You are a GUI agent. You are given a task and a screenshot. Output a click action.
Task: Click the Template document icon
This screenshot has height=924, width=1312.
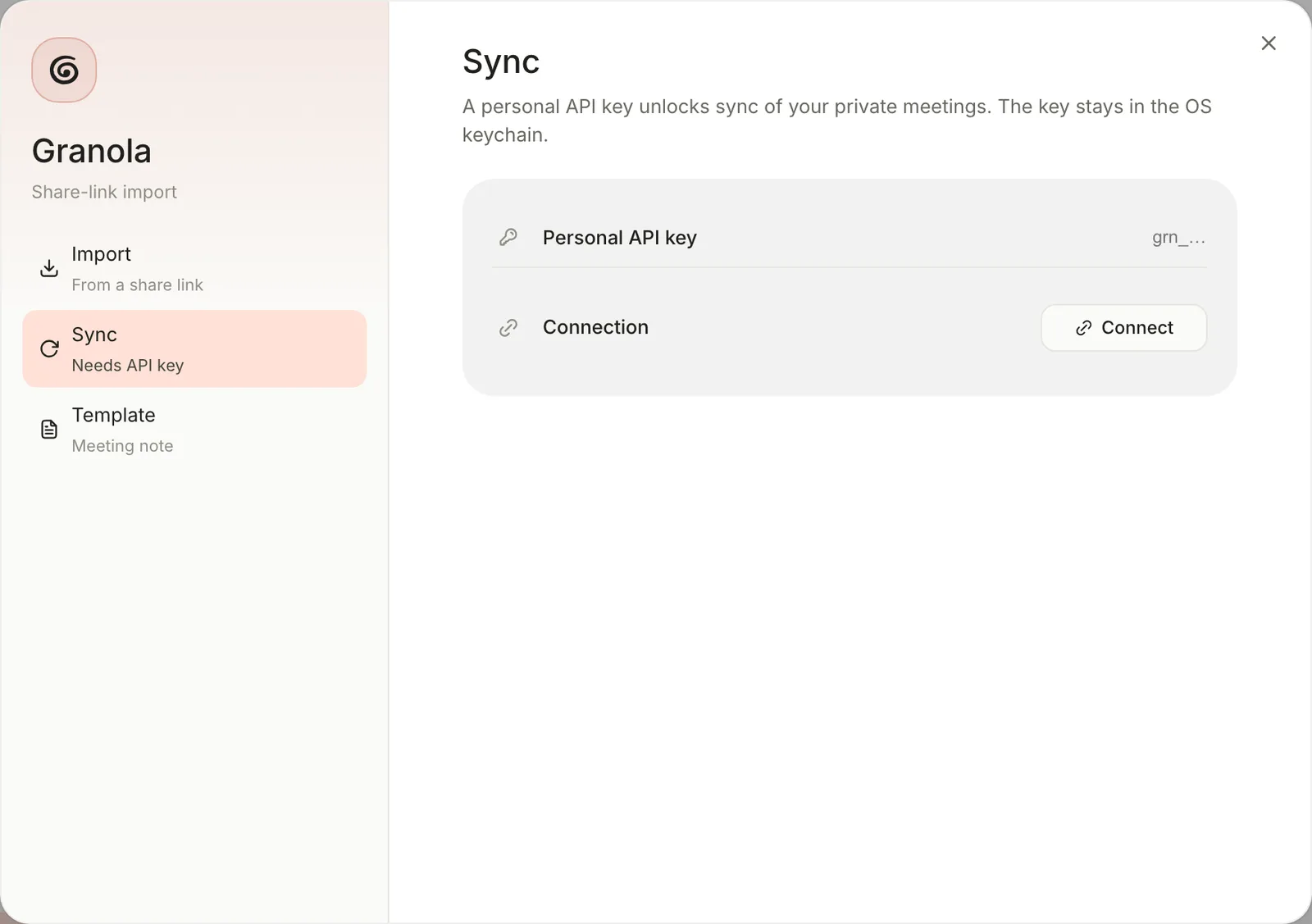pos(49,429)
